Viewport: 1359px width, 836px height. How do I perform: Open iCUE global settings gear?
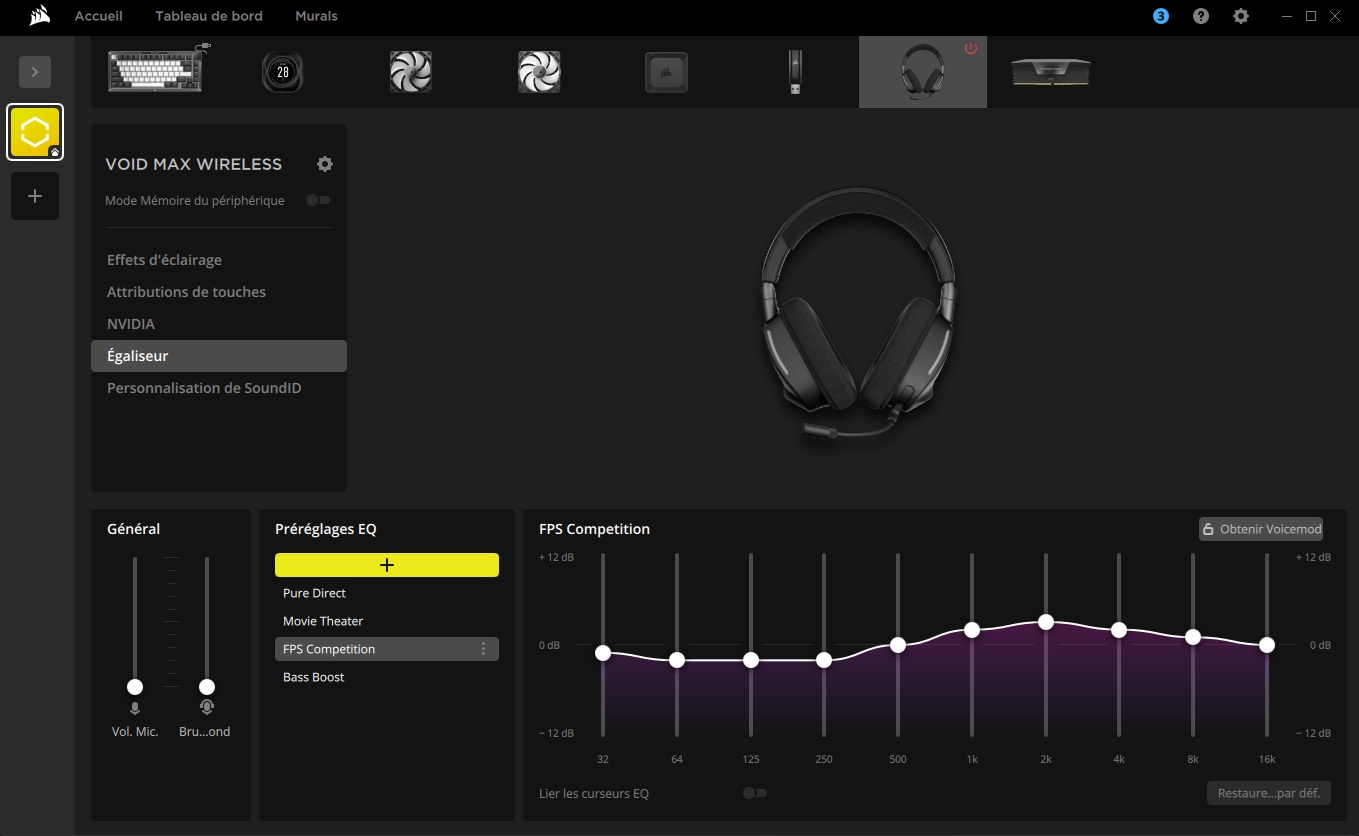pyautogui.click(x=1241, y=16)
